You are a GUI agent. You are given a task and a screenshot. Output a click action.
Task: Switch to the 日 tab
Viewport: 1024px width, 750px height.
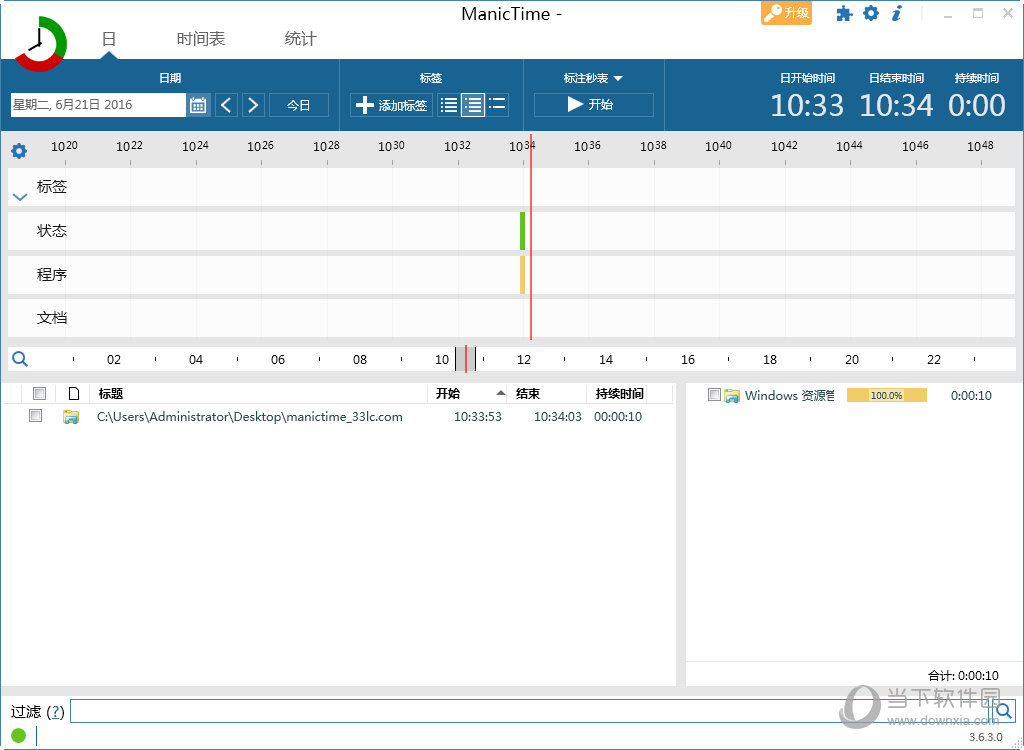pyautogui.click(x=108, y=39)
